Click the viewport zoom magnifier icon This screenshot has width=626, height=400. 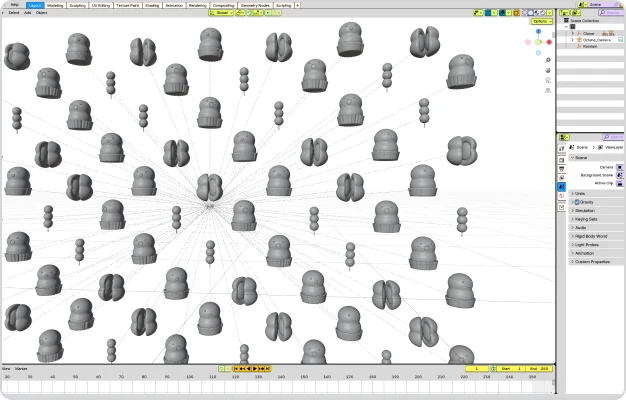(x=548, y=60)
